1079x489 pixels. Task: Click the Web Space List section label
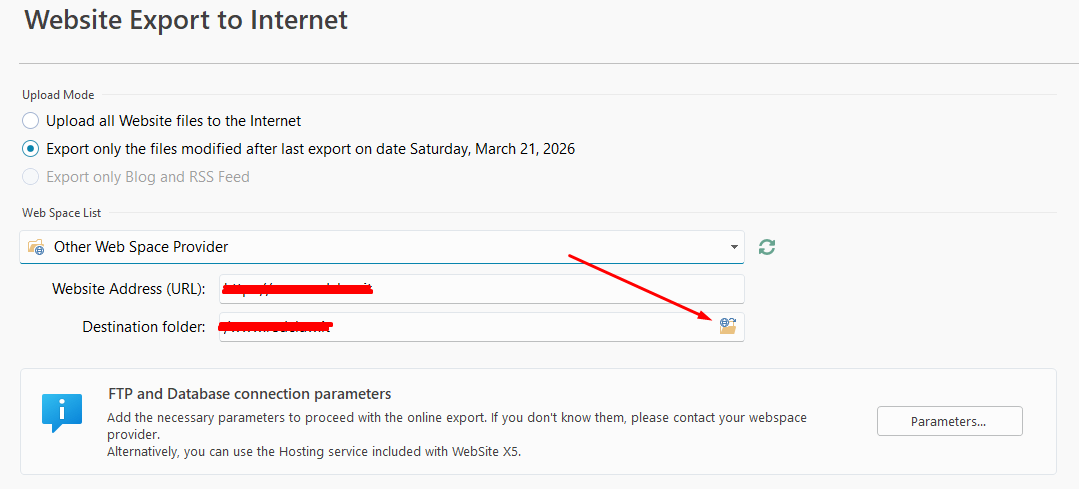click(x=62, y=213)
